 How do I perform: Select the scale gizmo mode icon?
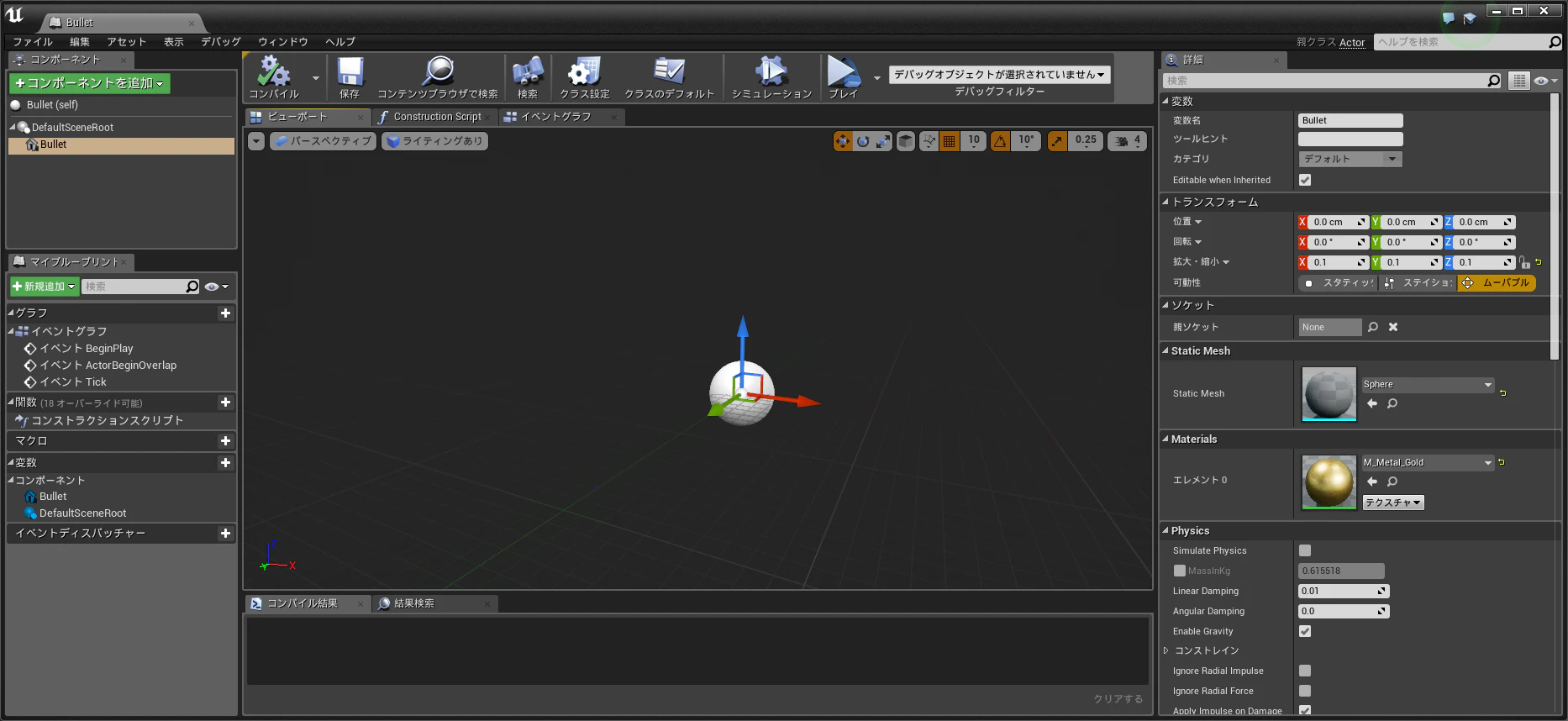883,141
